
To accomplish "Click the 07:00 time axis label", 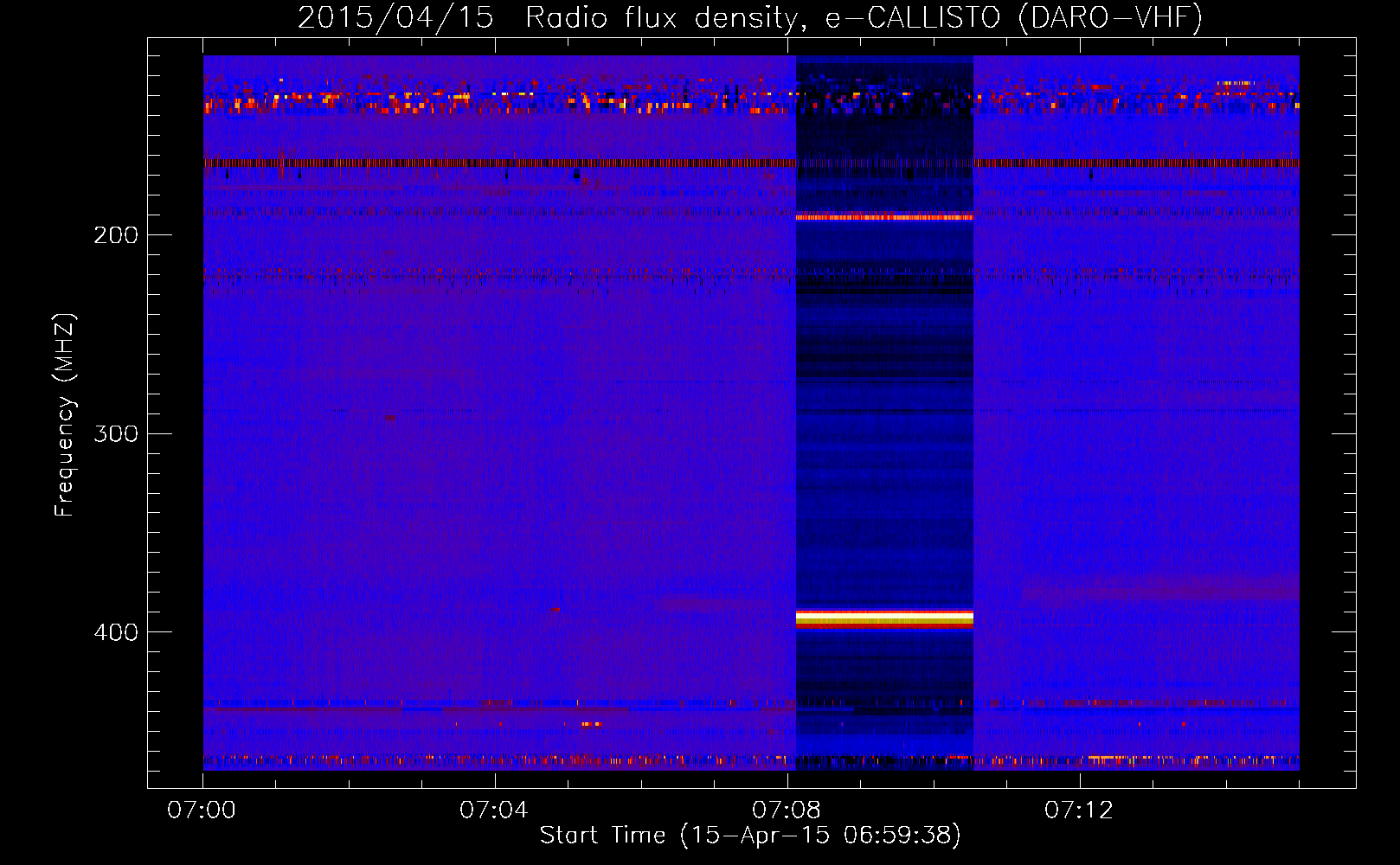I will coord(202,811).
